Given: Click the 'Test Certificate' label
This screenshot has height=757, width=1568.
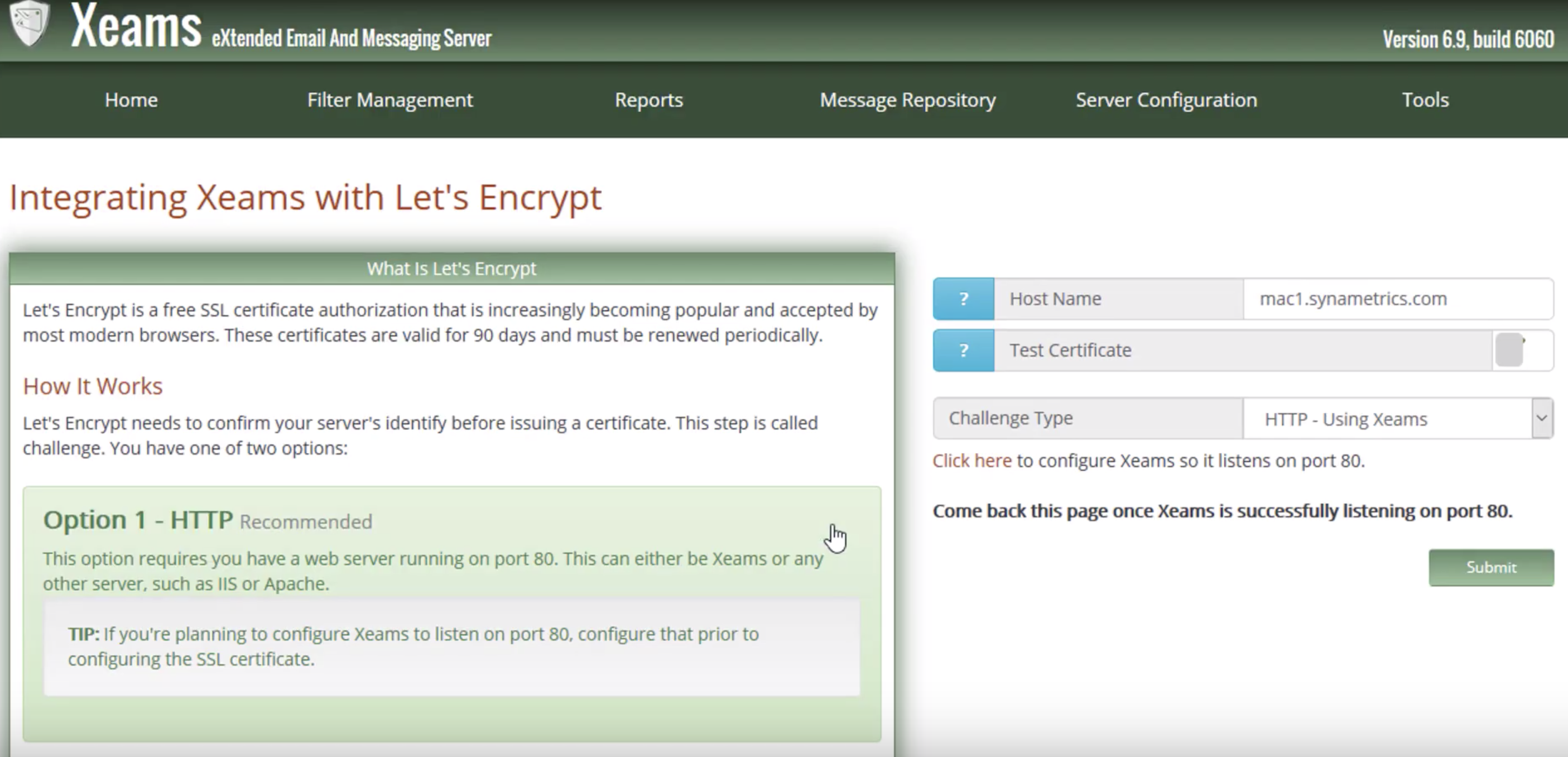Looking at the screenshot, I should pos(1070,350).
